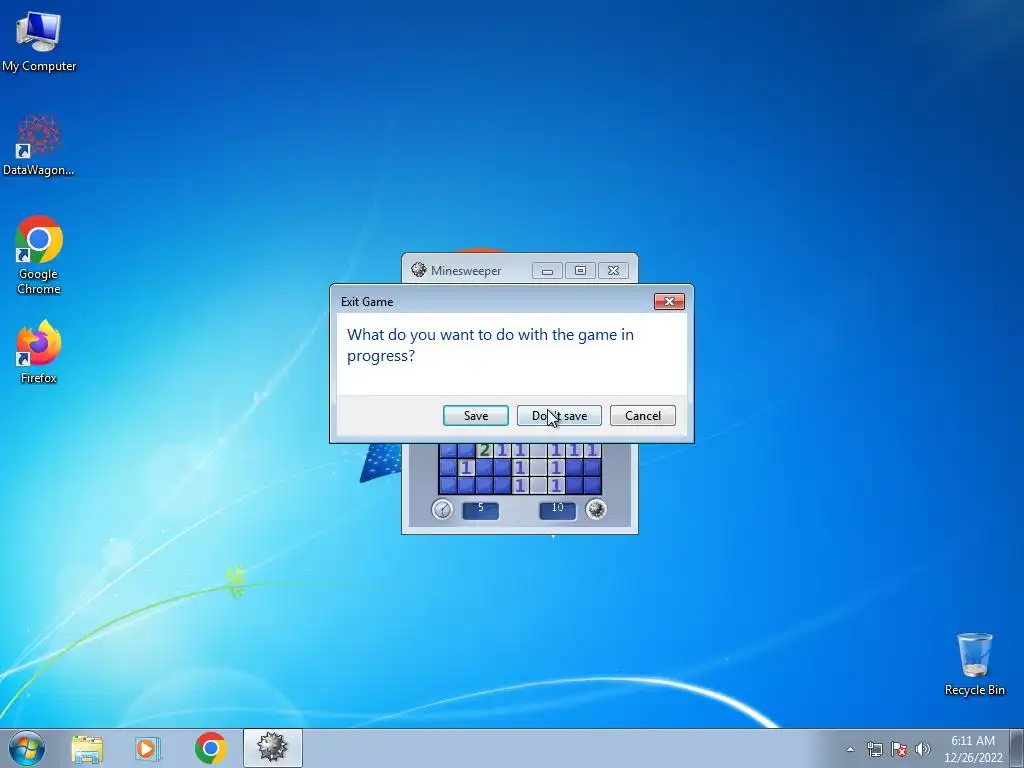Open Chrome from the taskbar
Screen dimensions: 1024x768
[210, 748]
